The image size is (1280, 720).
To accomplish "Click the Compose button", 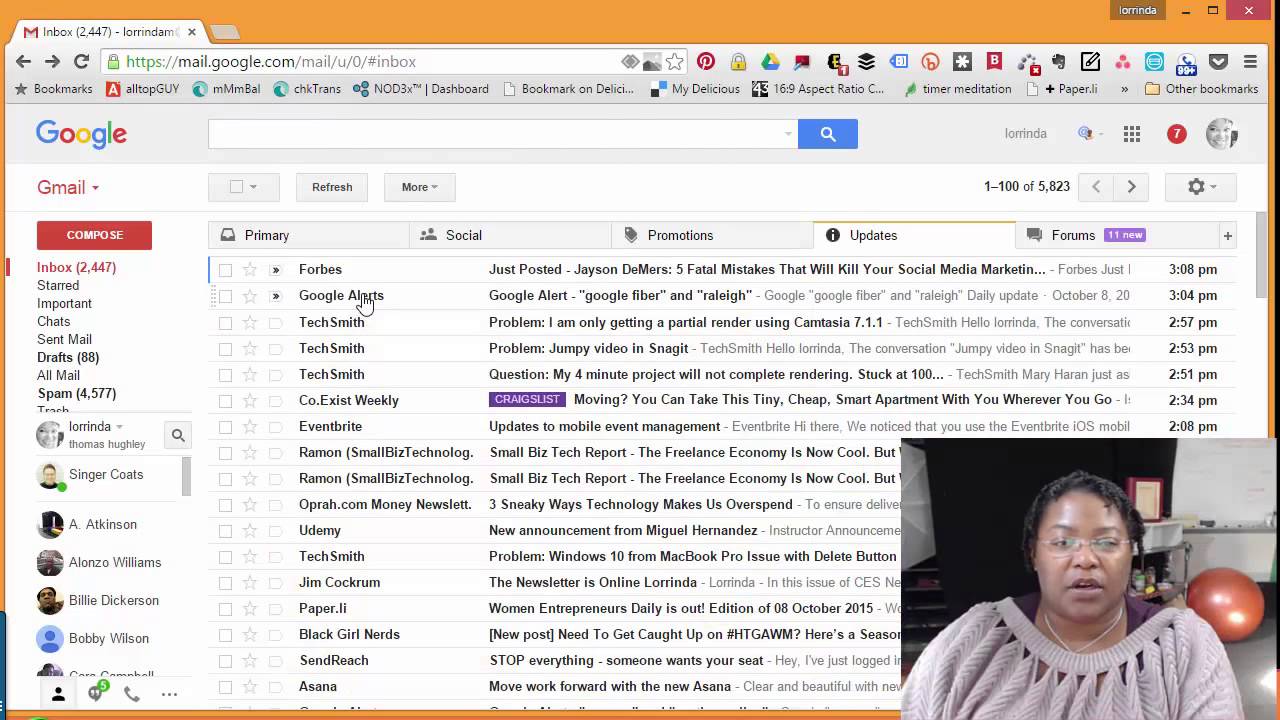I will click(x=94, y=235).
